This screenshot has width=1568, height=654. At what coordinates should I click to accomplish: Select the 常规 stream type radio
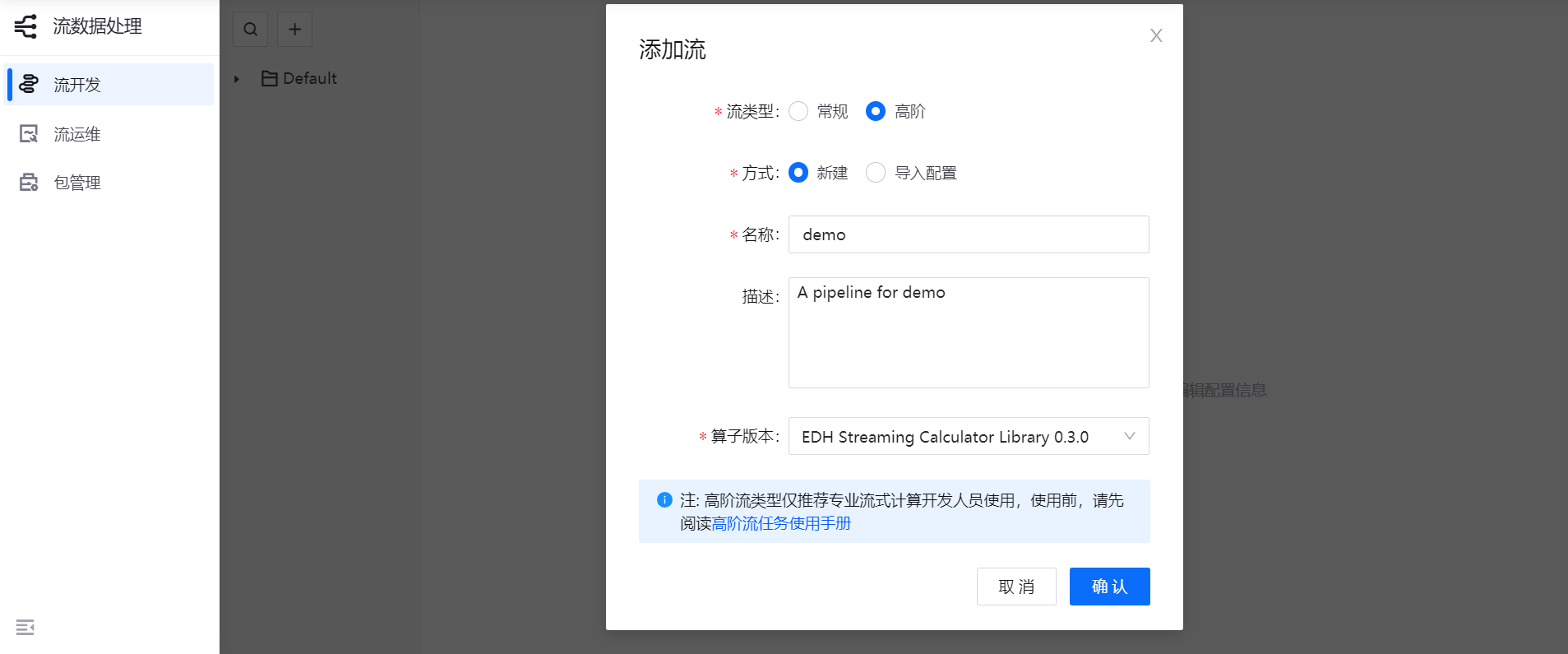click(798, 111)
